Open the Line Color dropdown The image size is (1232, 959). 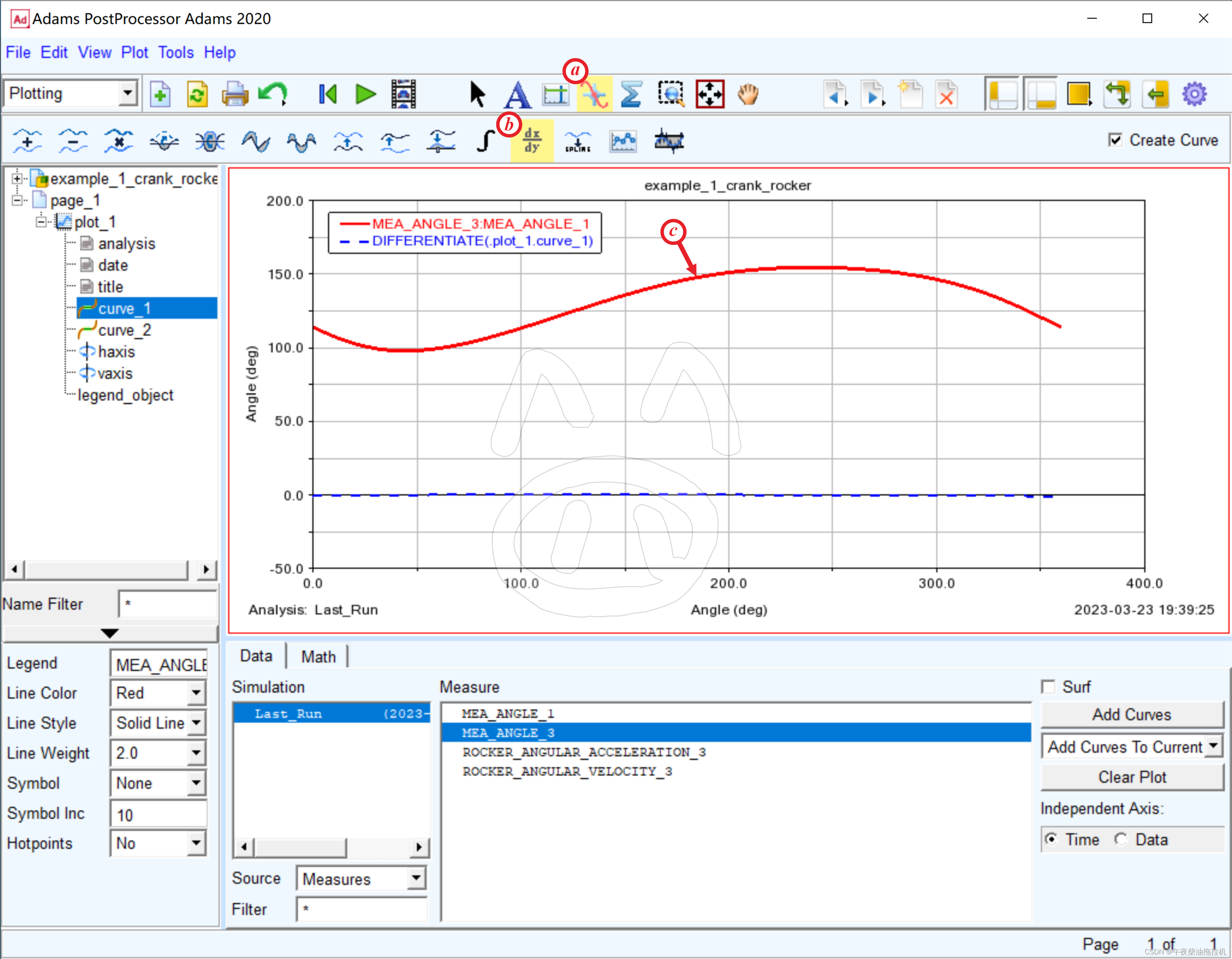(x=196, y=693)
